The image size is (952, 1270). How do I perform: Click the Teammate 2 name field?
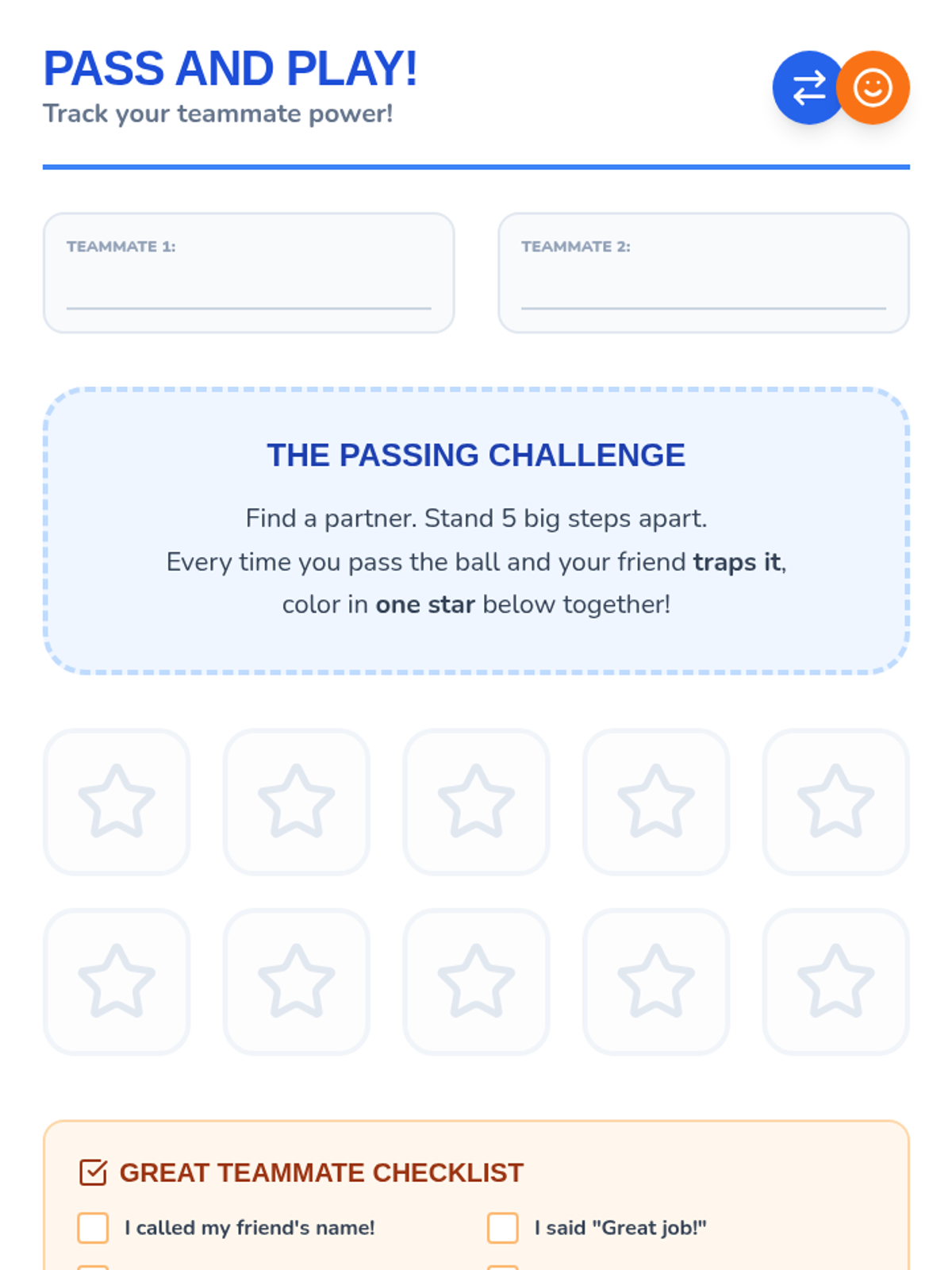point(703,290)
